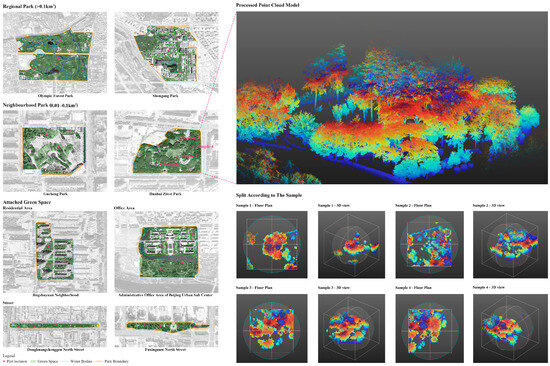Click the green Green Space legend swatch
Viewport: 550px width, 366px height.
pyautogui.click(x=33, y=361)
